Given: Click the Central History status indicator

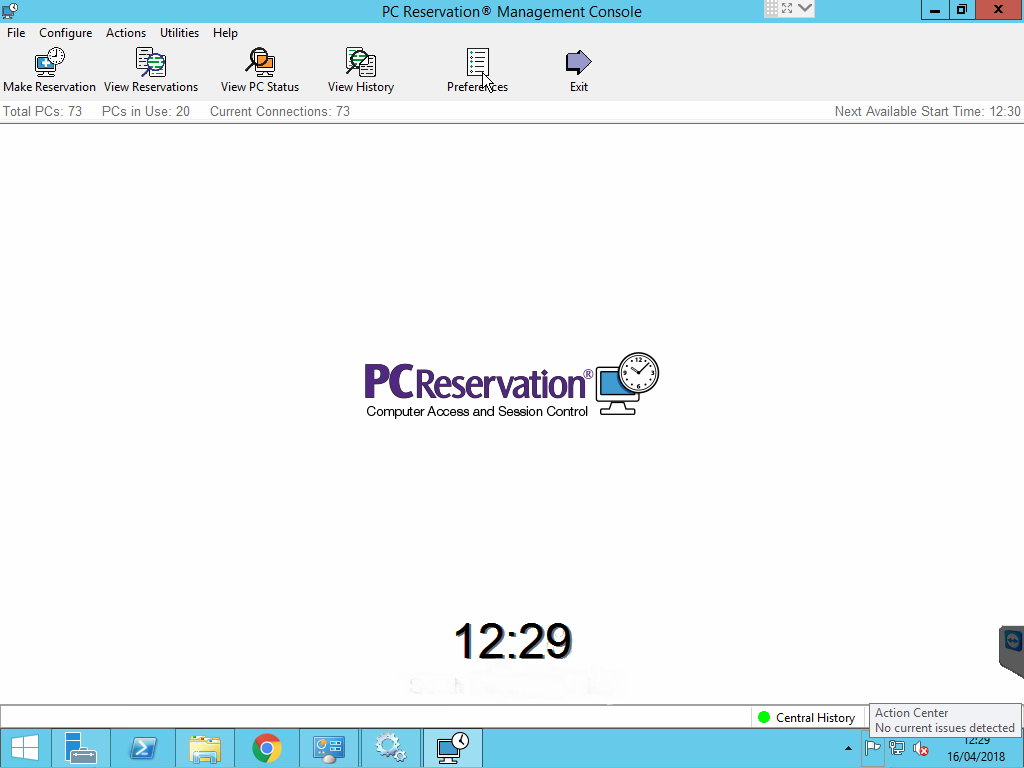Looking at the screenshot, I should (x=807, y=718).
